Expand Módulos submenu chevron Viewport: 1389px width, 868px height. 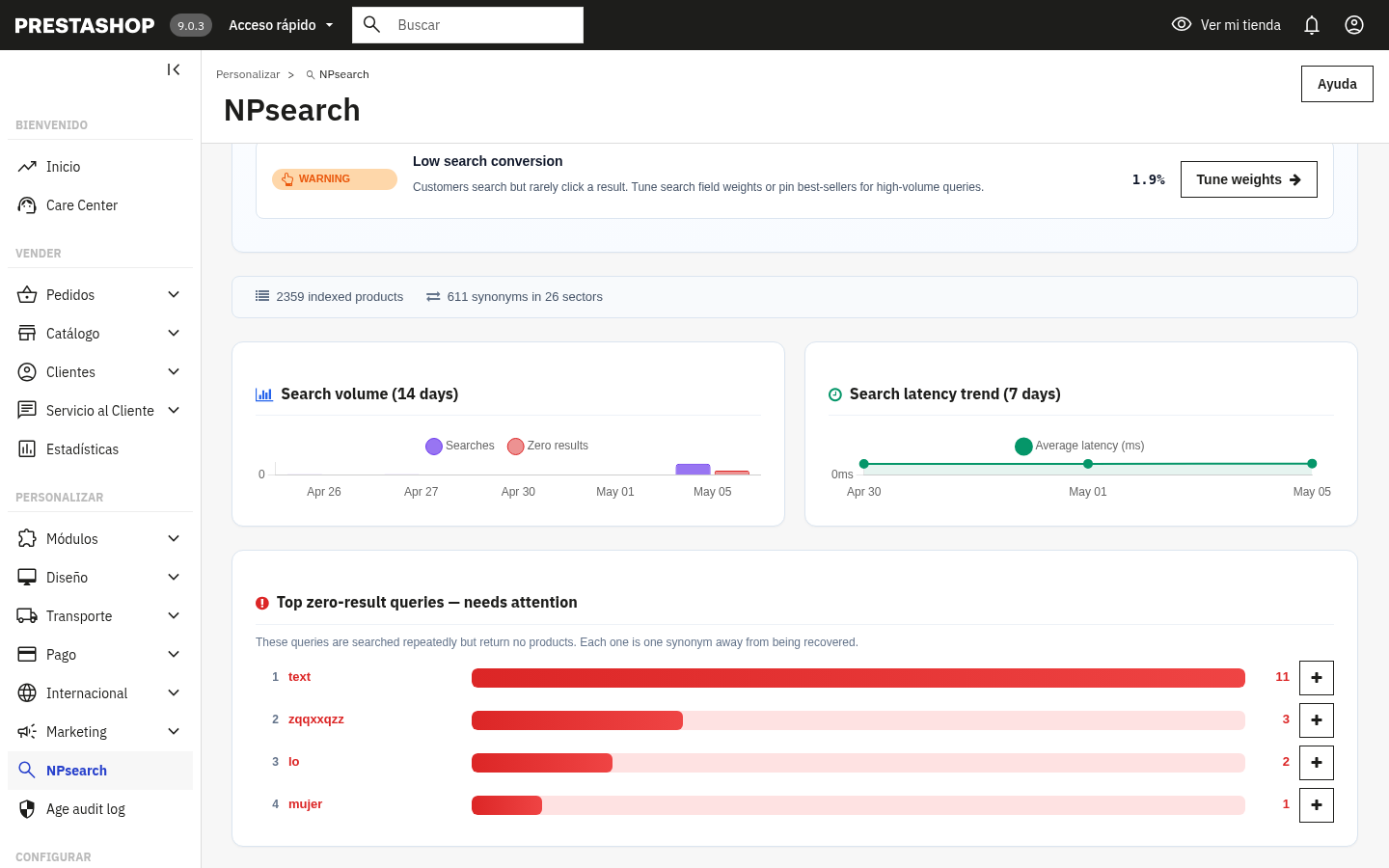tap(174, 539)
